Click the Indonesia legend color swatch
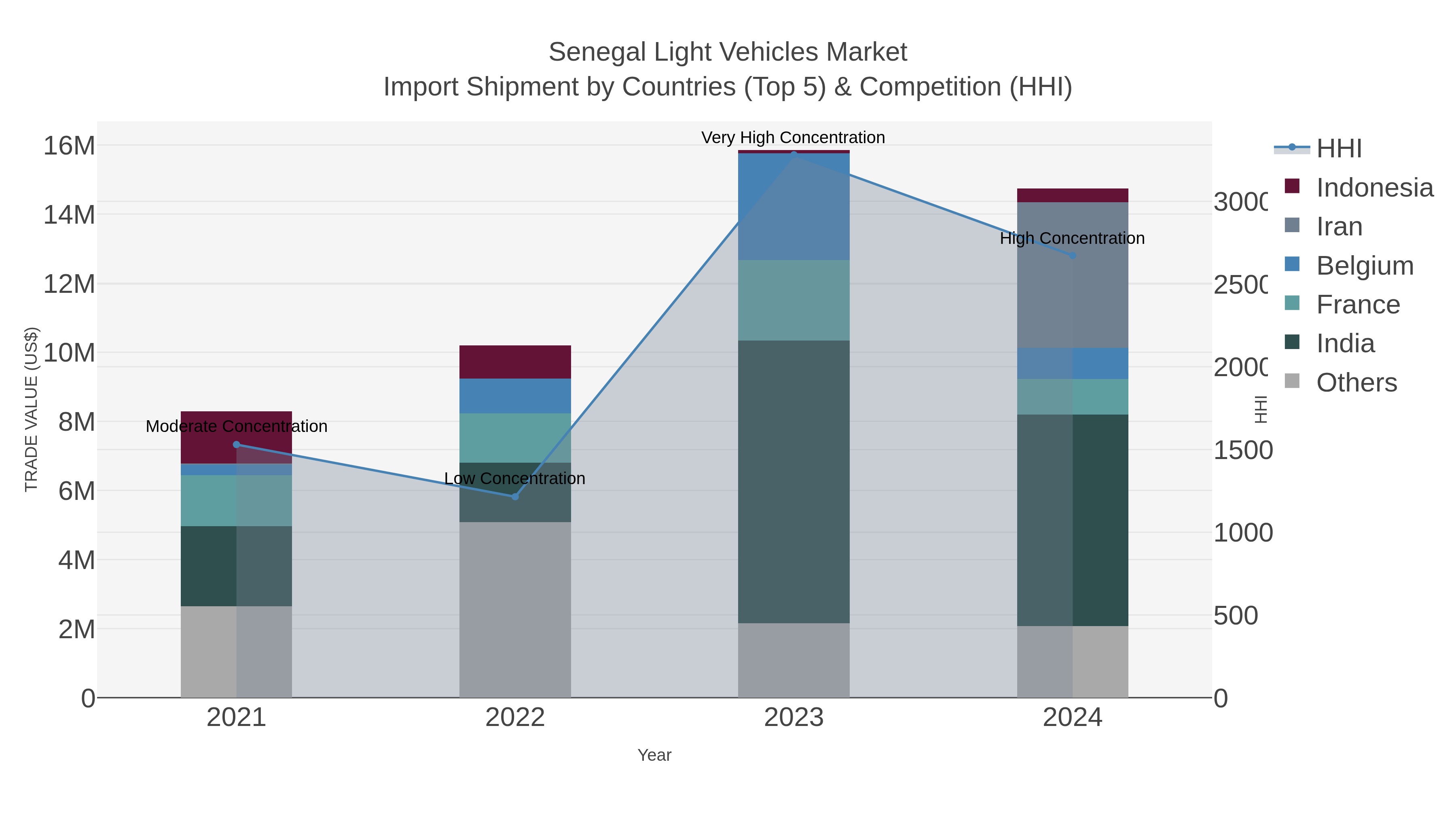Screen dimensions: 1456x819 (x=1291, y=186)
